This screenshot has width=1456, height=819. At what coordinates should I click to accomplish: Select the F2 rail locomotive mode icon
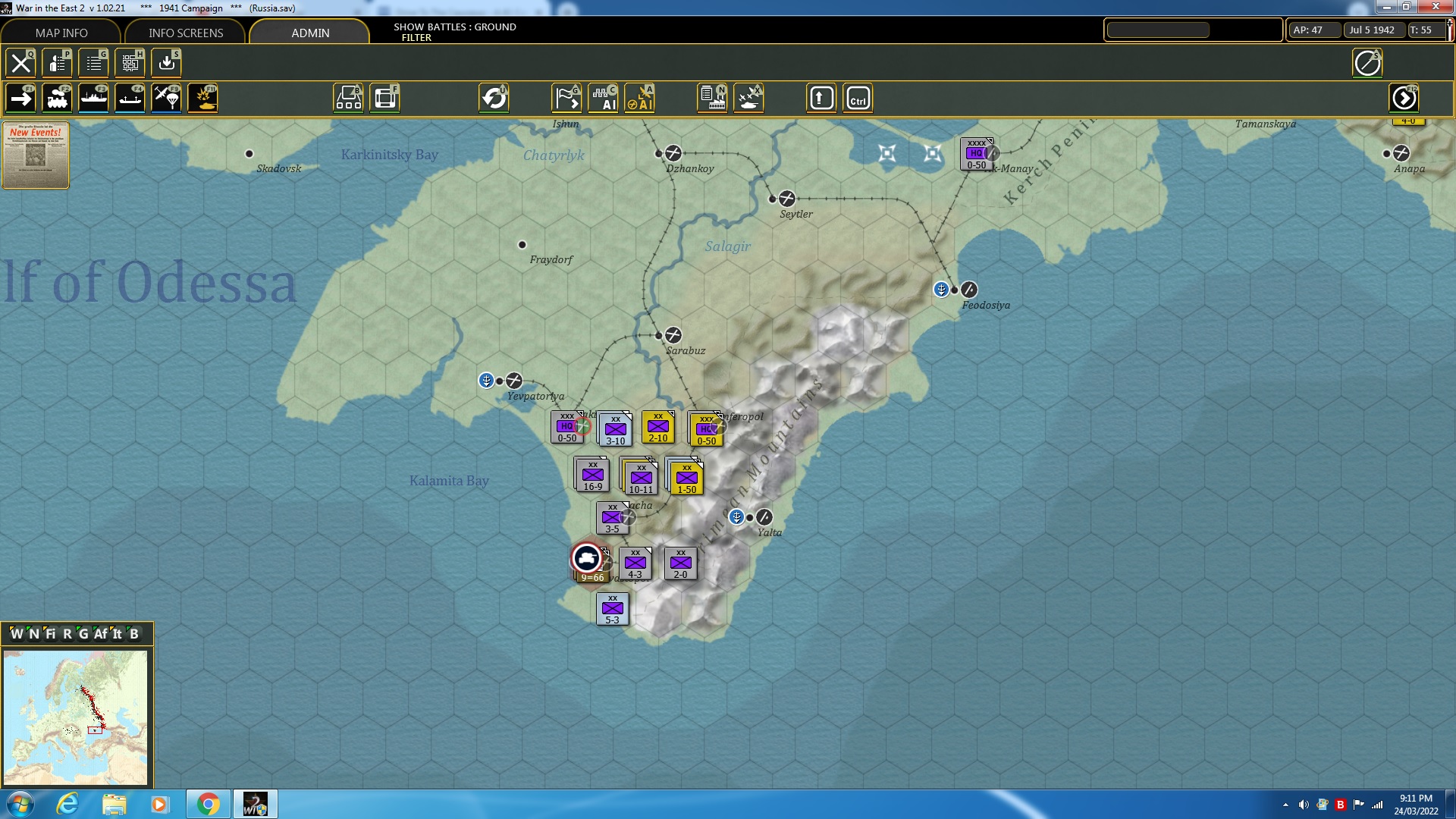pos(58,99)
